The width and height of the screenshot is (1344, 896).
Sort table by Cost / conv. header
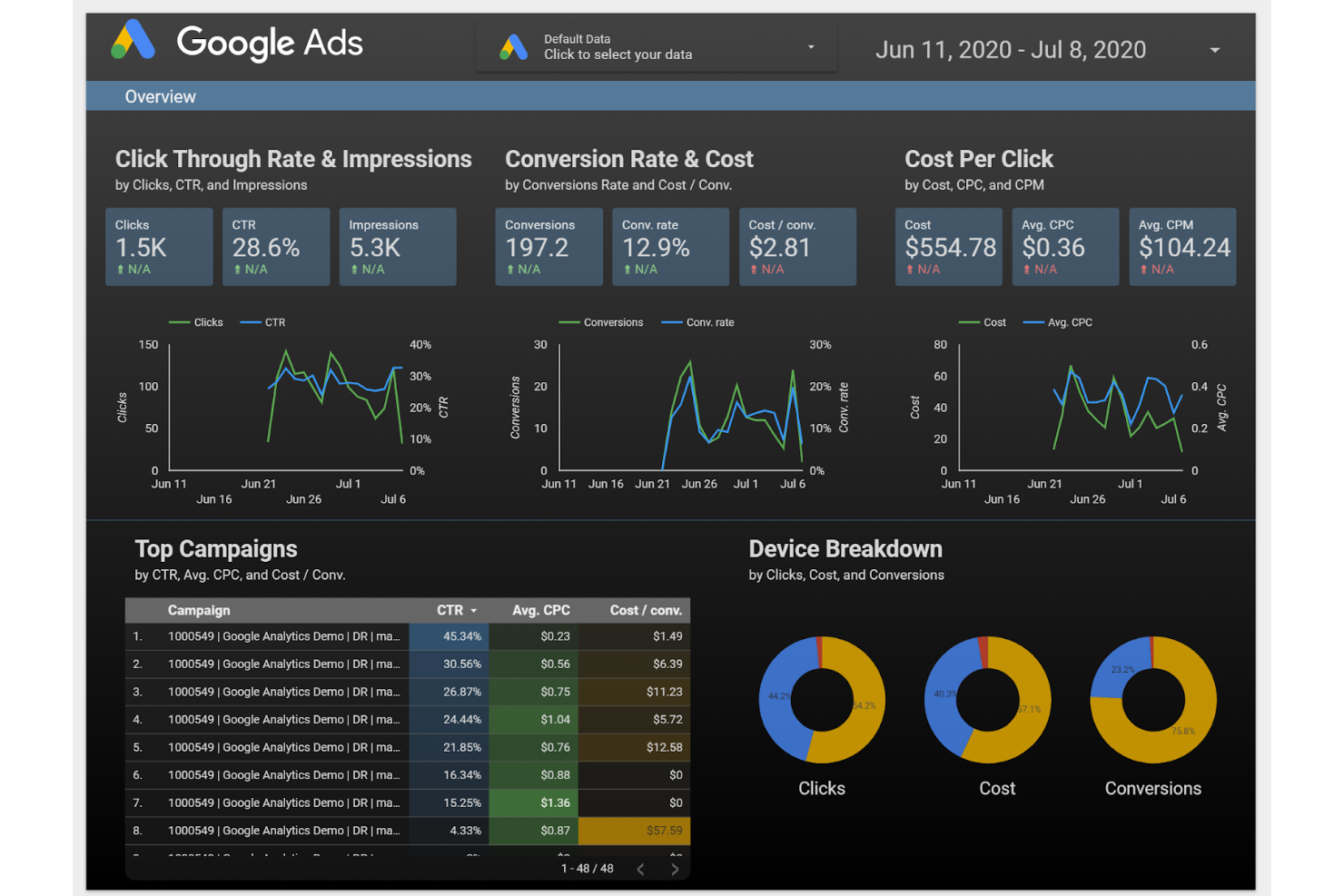(x=646, y=610)
